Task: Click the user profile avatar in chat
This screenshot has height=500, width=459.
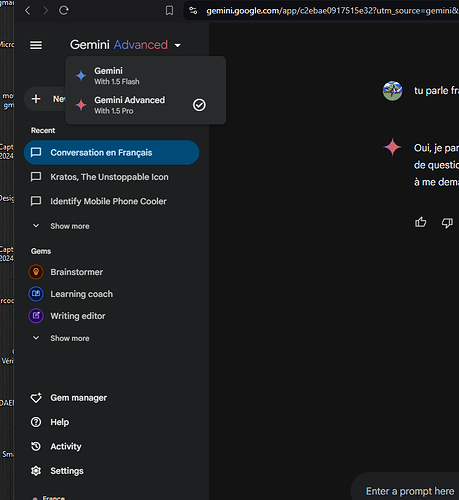Action: [392, 90]
